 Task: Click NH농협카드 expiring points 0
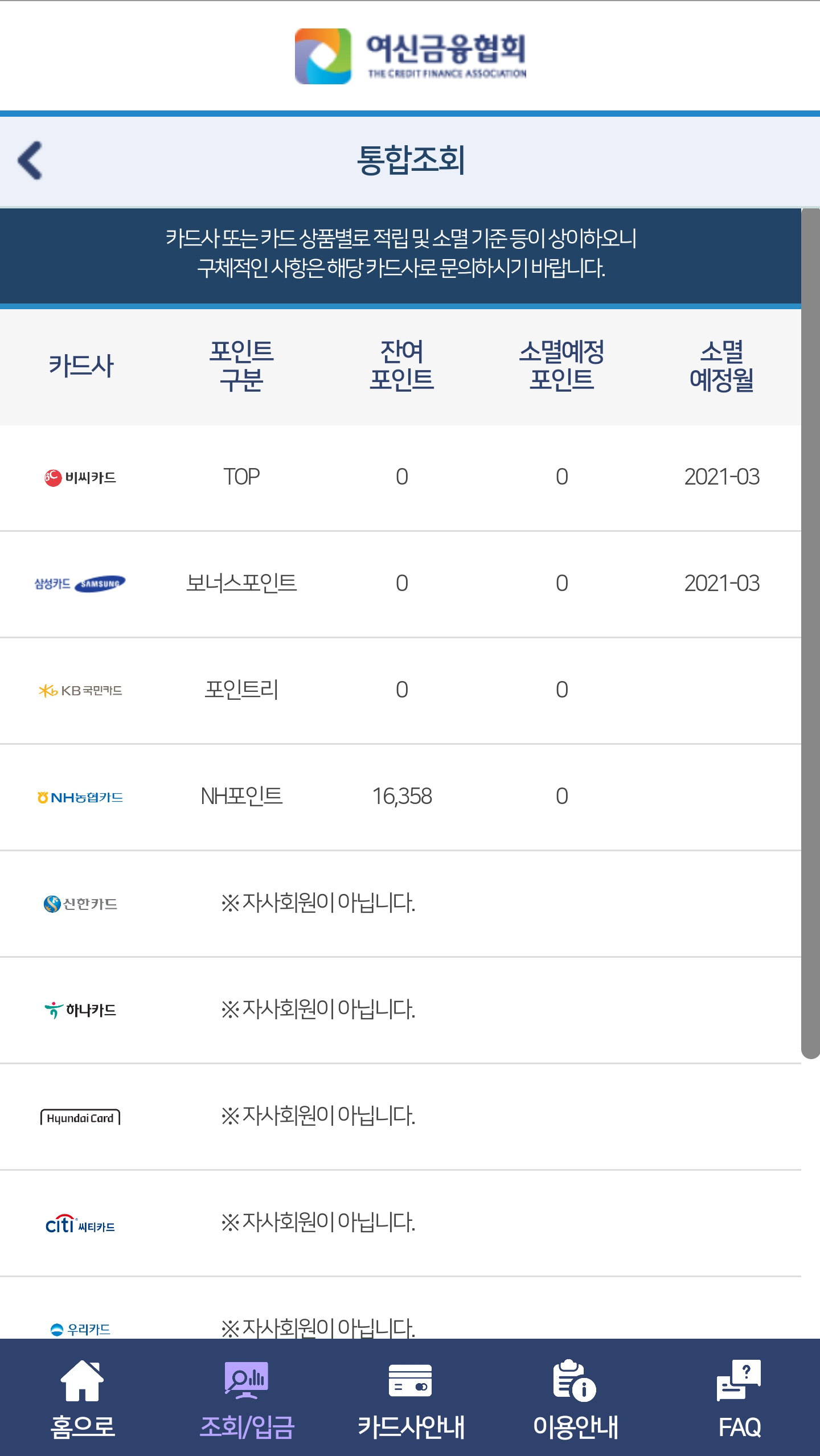tap(562, 796)
